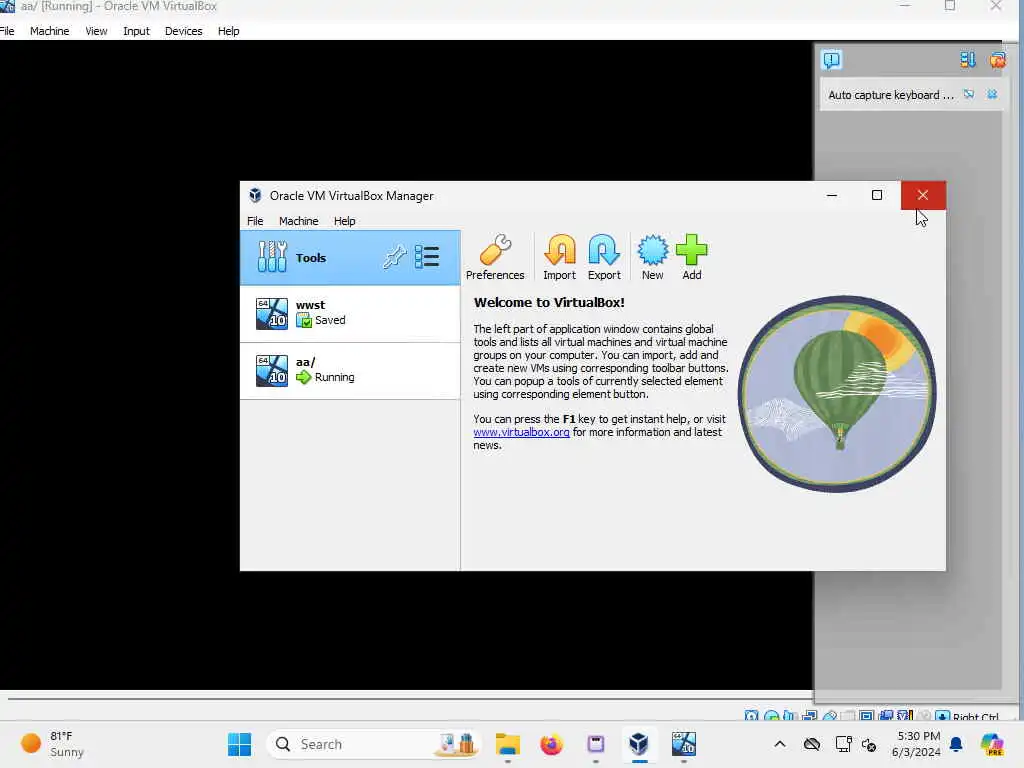Open the Windows Start menu

(x=240, y=744)
